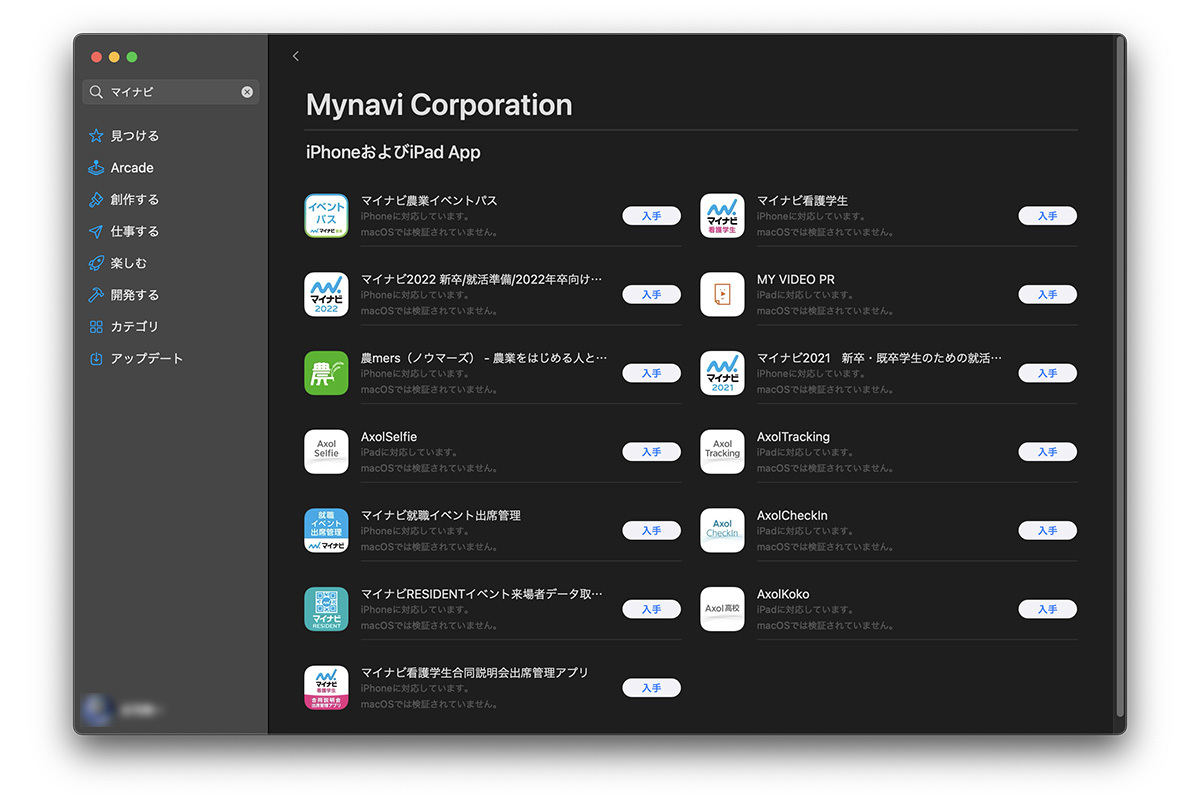The height and width of the screenshot is (800, 1200).
Task: Open マイナビ看護学生 app icon
Action: (722, 216)
